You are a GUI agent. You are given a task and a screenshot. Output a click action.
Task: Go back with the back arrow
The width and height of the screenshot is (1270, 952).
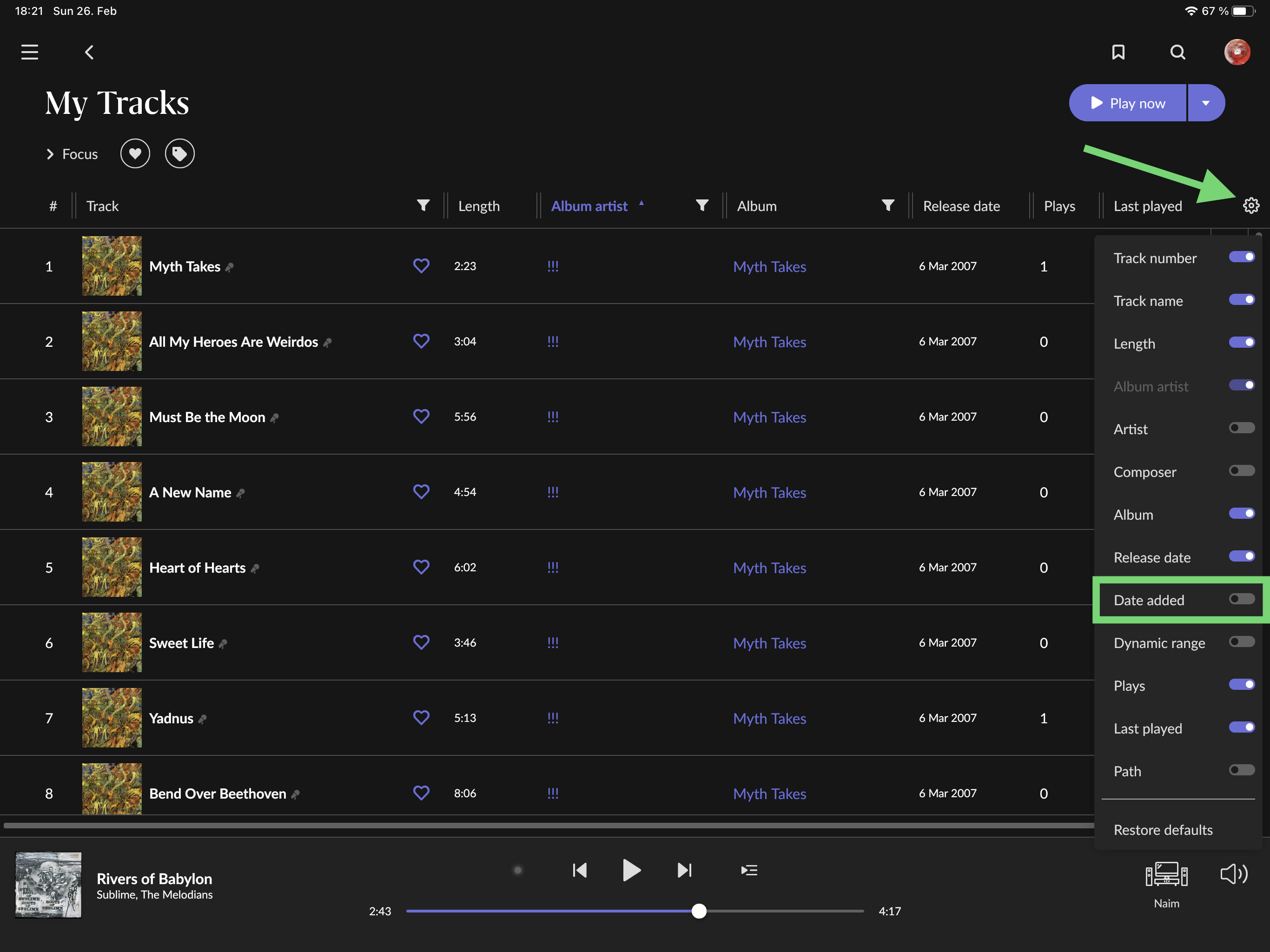click(89, 52)
